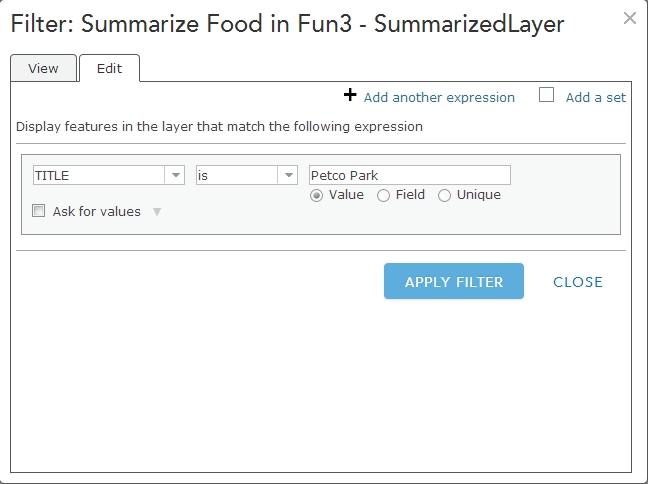This screenshot has height=484, width=648.
Task: Switch to the View tab
Action: pos(43,68)
